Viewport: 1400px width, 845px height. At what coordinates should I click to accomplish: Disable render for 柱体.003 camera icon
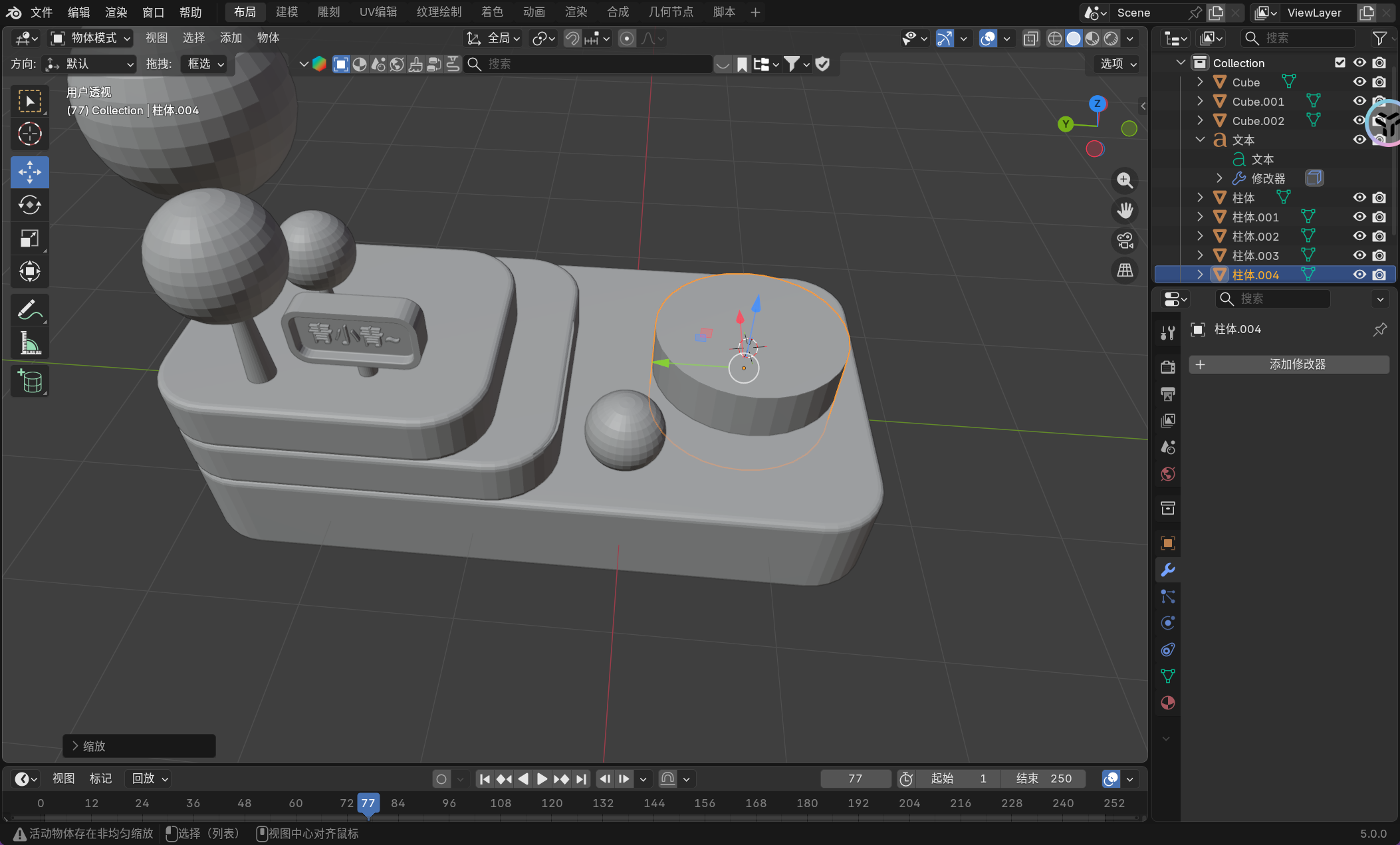(x=1379, y=255)
